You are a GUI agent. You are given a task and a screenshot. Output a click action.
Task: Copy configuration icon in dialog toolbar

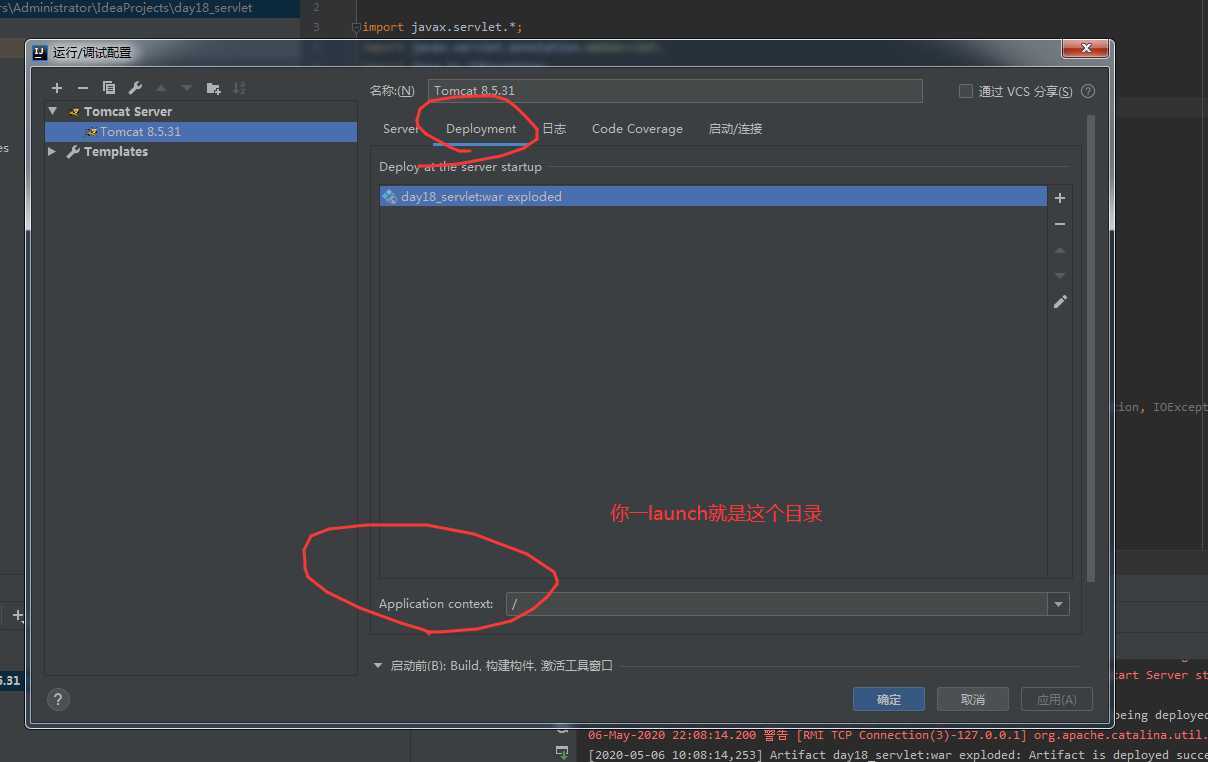point(109,88)
